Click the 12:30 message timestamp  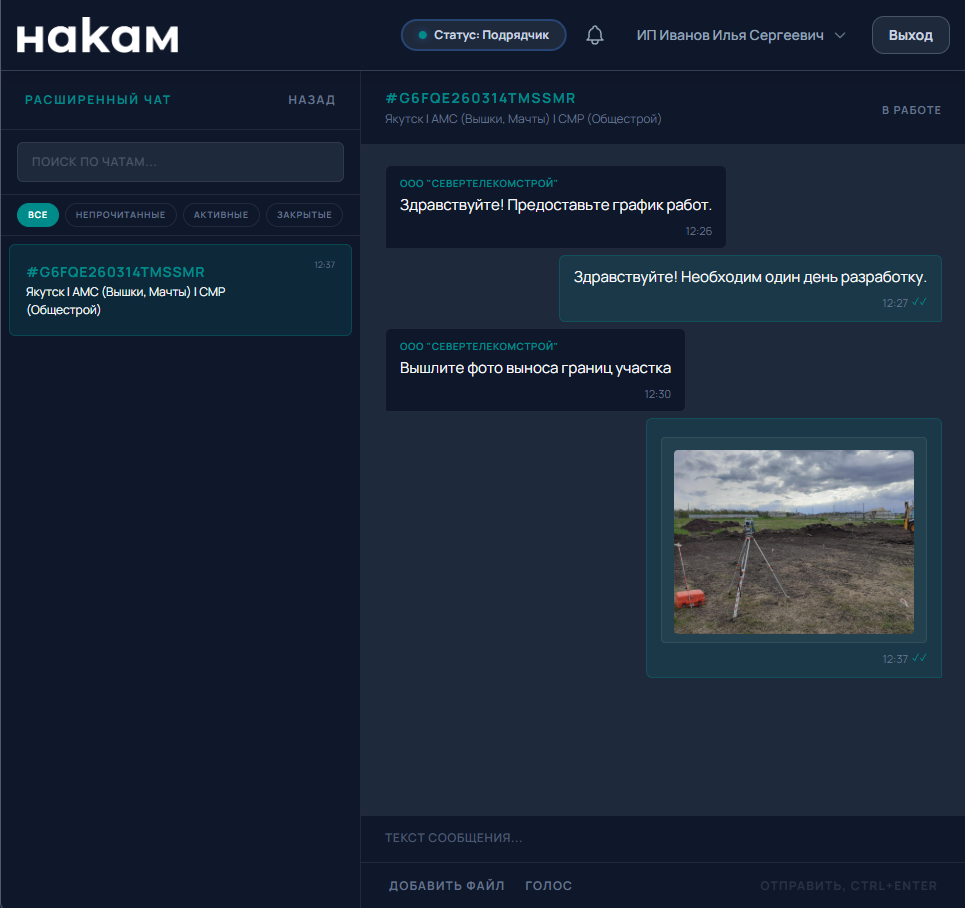[x=657, y=394]
